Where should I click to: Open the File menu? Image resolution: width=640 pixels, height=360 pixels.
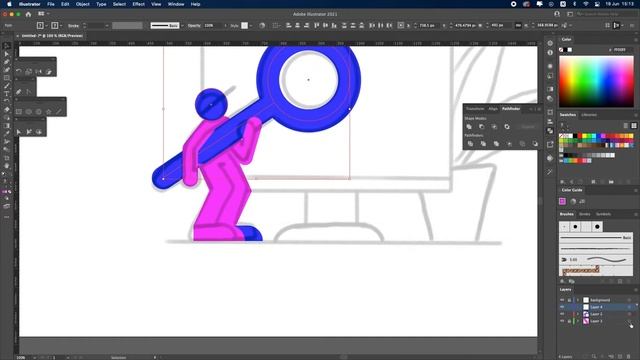coord(51,4)
